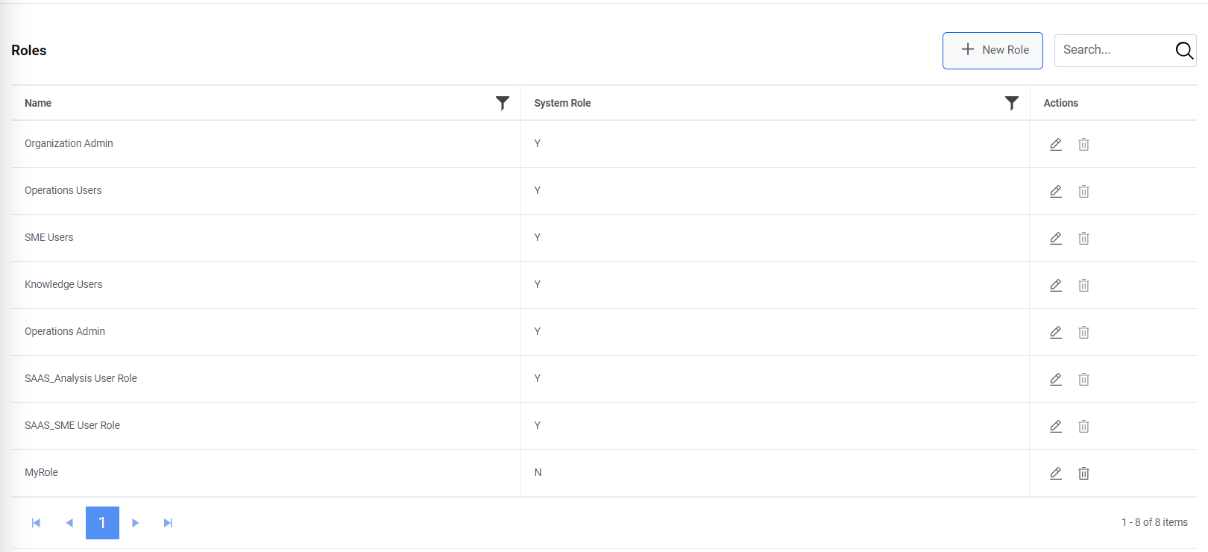Screen dimensions: 1208x552
Task: Jump to the last page
Action: point(168,522)
